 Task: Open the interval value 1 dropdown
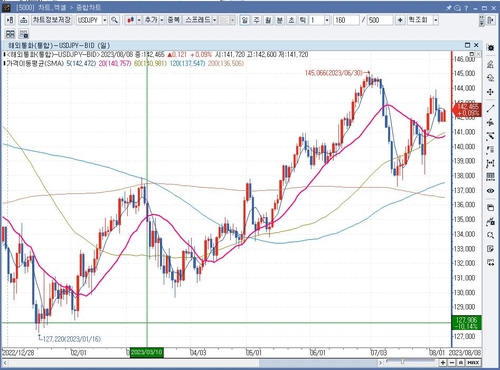pyautogui.click(x=327, y=20)
